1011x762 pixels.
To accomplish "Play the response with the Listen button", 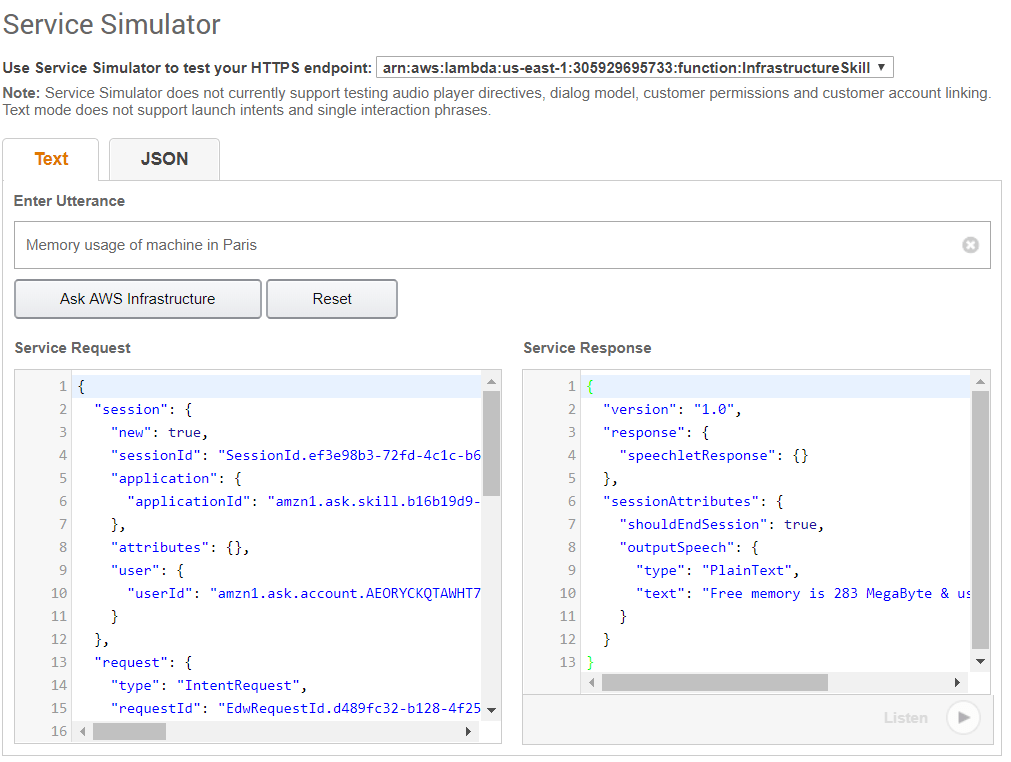I will (x=963, y=718).
